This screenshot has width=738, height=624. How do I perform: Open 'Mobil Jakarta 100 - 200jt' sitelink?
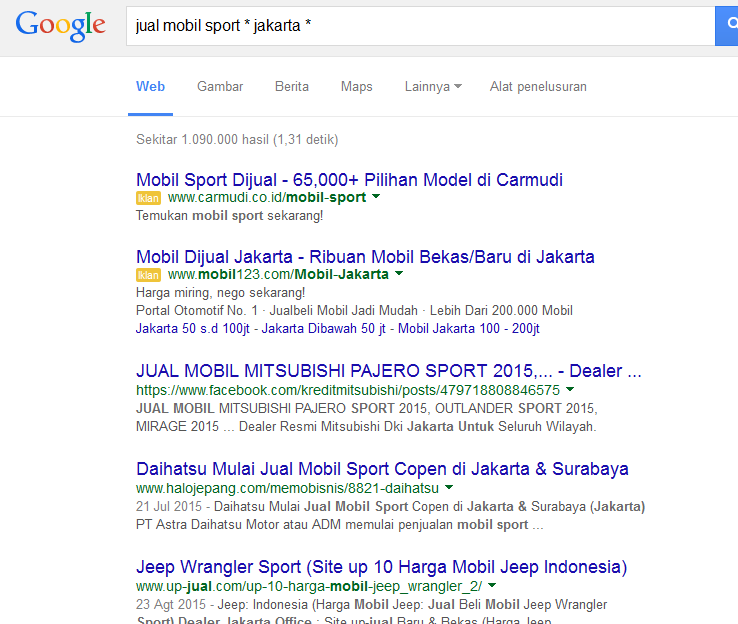[x=469, y=328]
